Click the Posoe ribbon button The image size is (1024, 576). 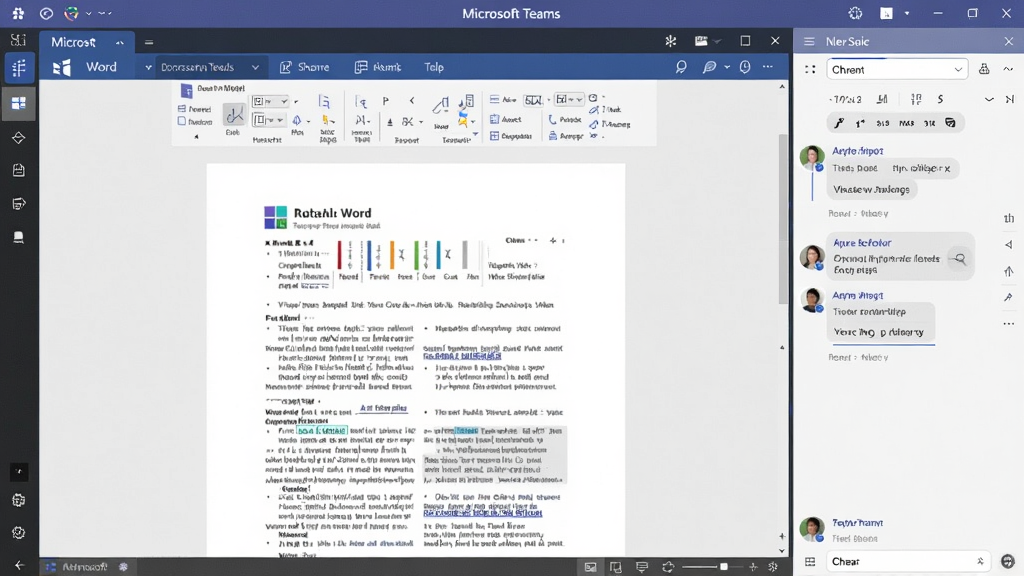[565, 120]
